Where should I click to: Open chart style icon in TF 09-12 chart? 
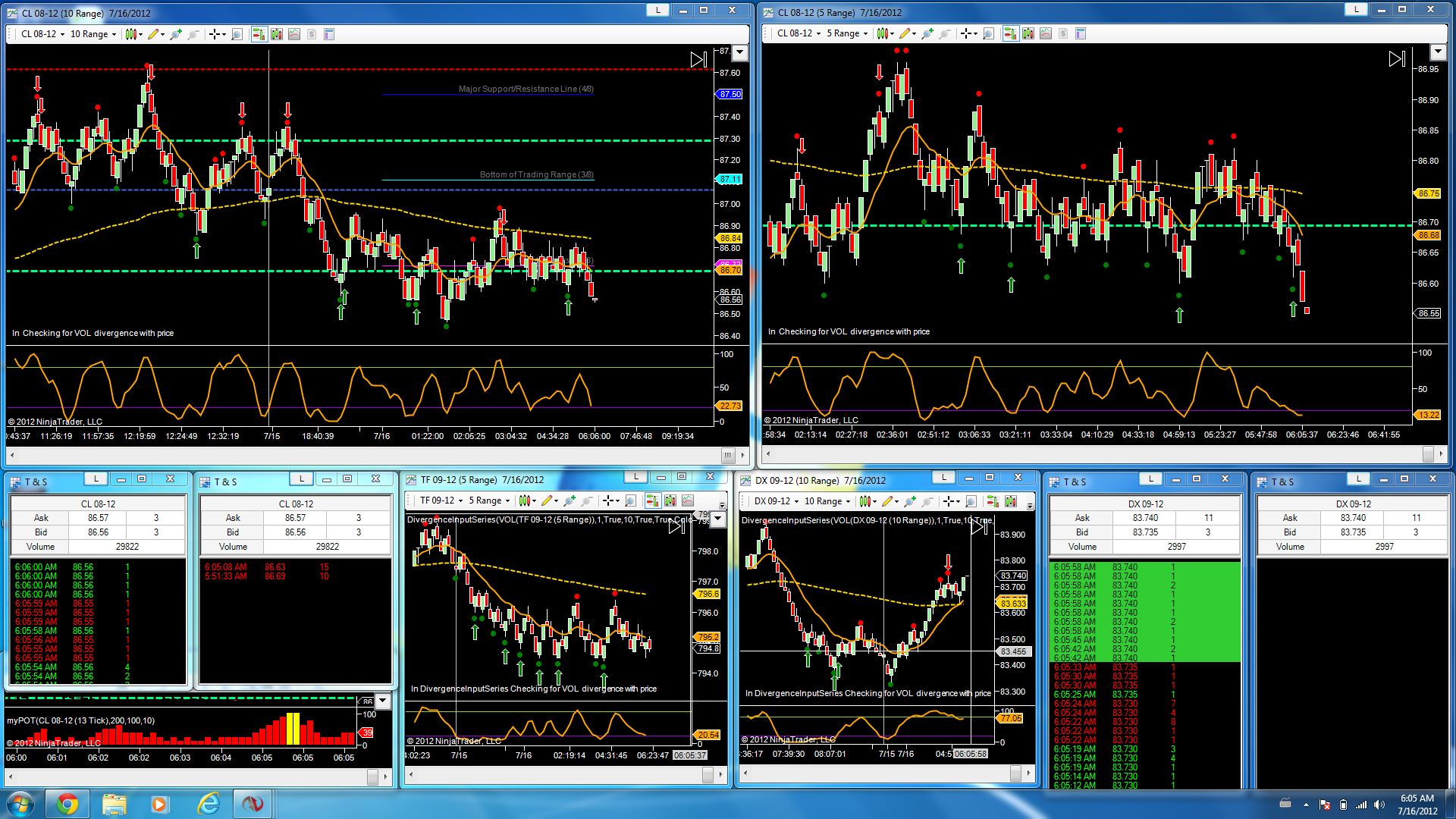pos(526,500)
